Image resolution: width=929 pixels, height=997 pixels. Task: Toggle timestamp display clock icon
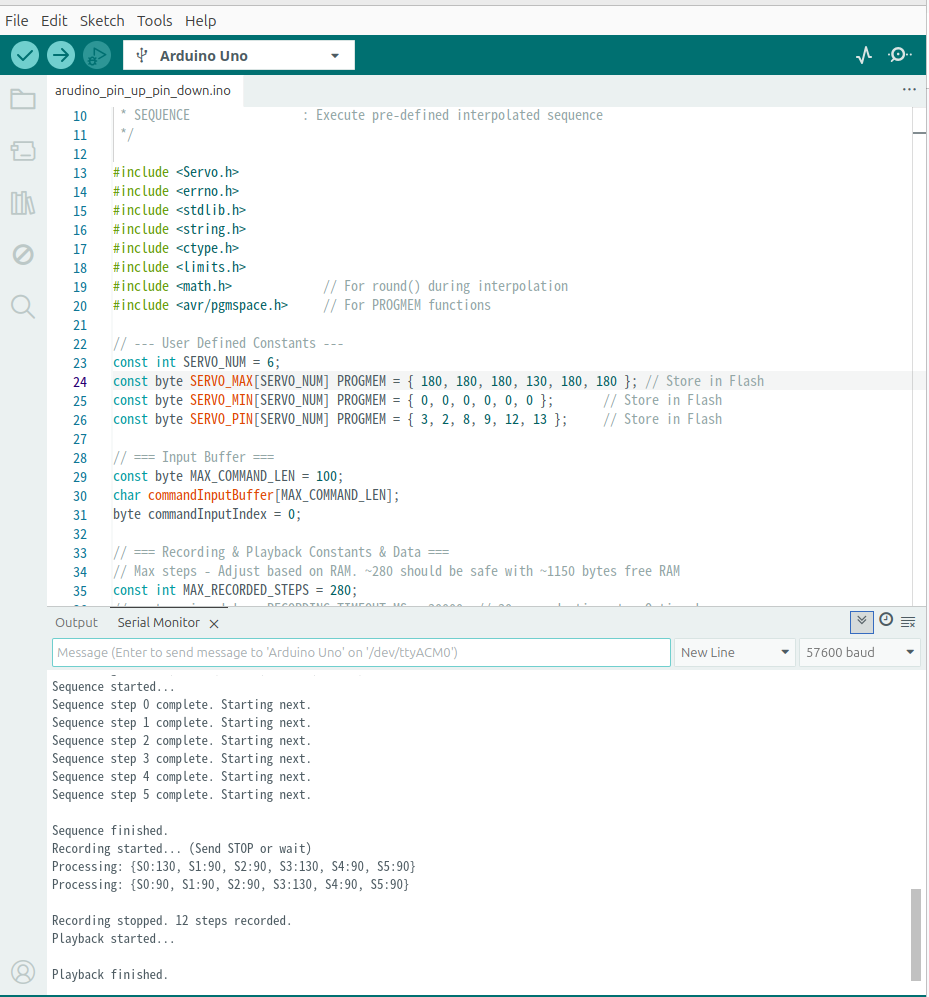click(886, 620)
